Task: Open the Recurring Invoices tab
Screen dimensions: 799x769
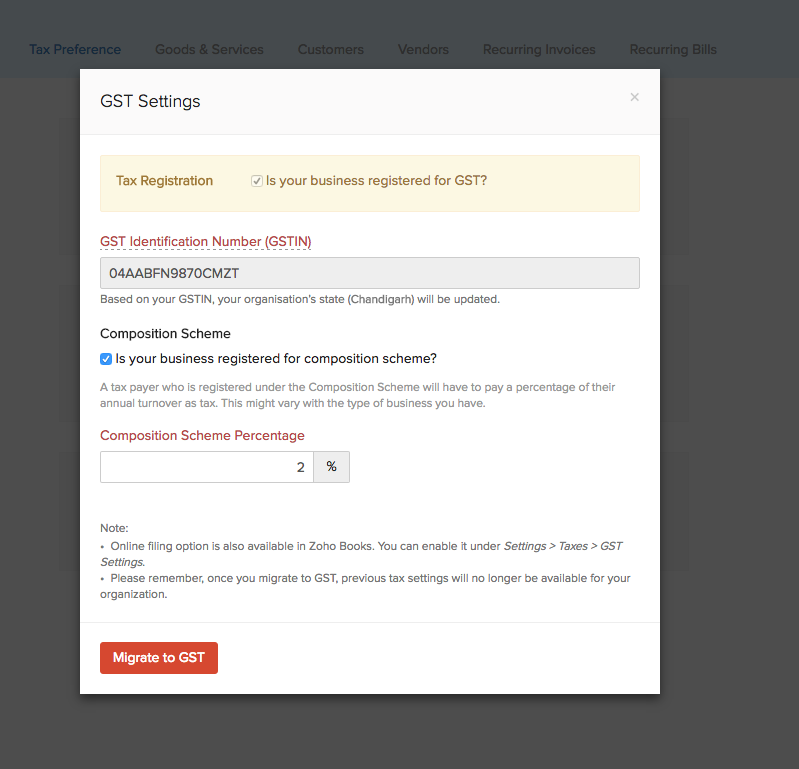Action: (x=539, y=49)
